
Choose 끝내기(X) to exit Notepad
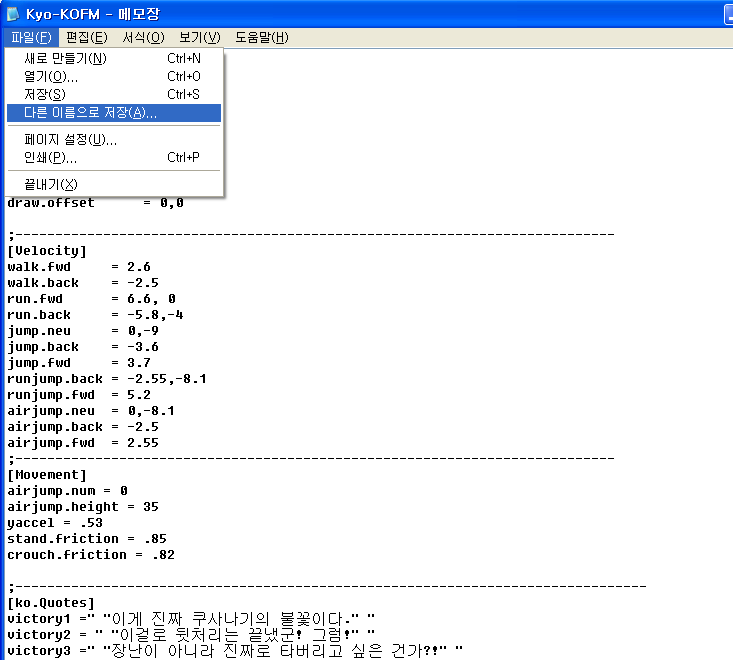tap(114, 184)
